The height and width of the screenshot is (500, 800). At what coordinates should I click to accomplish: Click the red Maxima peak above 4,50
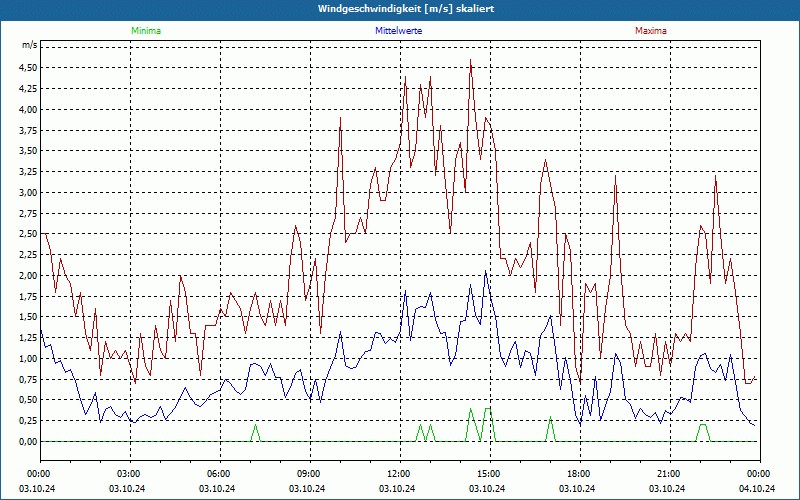(x=470, y=60)
